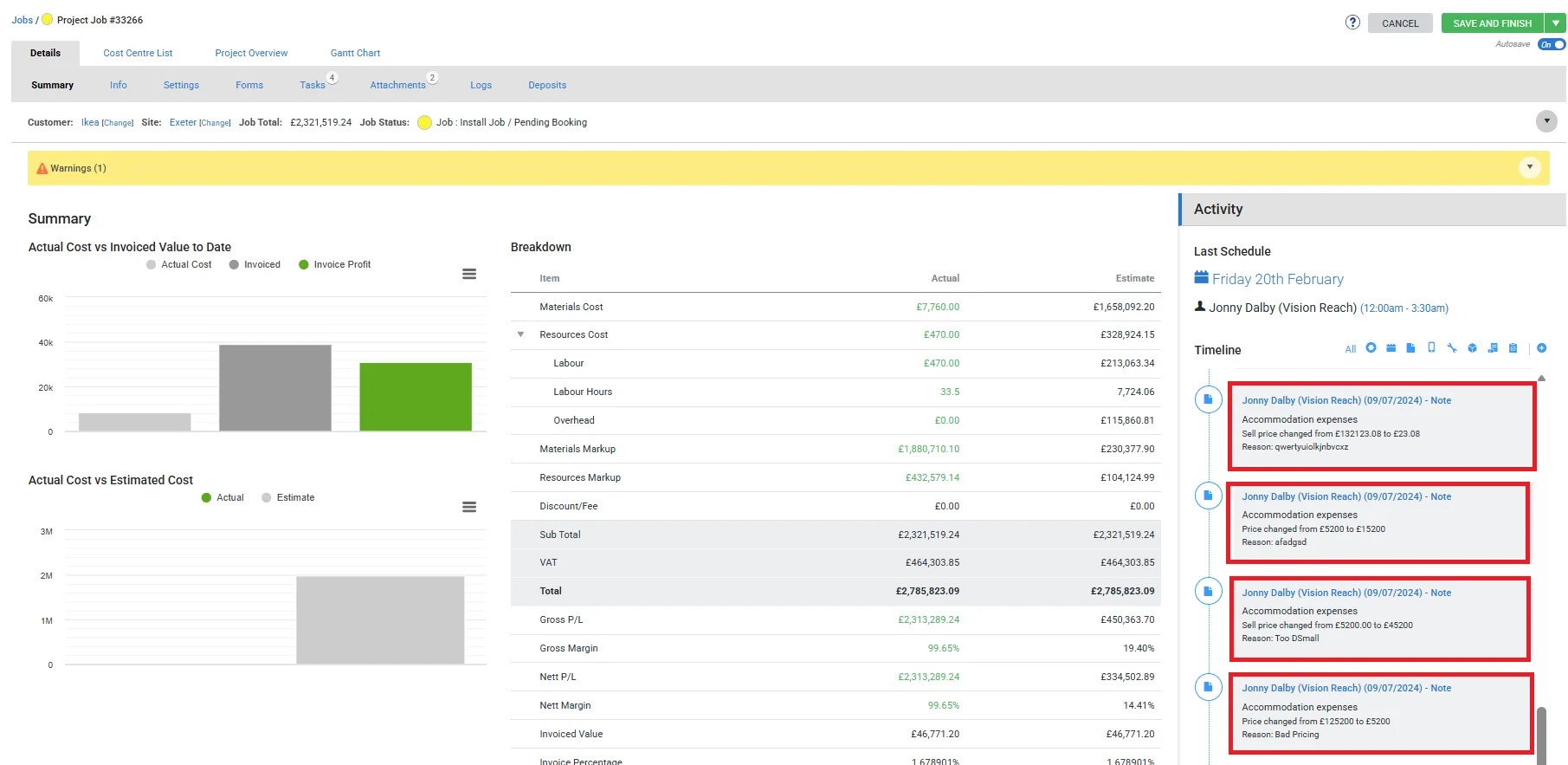Toggle Actual legend series in estimated chart
Viewport: 1568px width, 765px height.
point(223,498)
